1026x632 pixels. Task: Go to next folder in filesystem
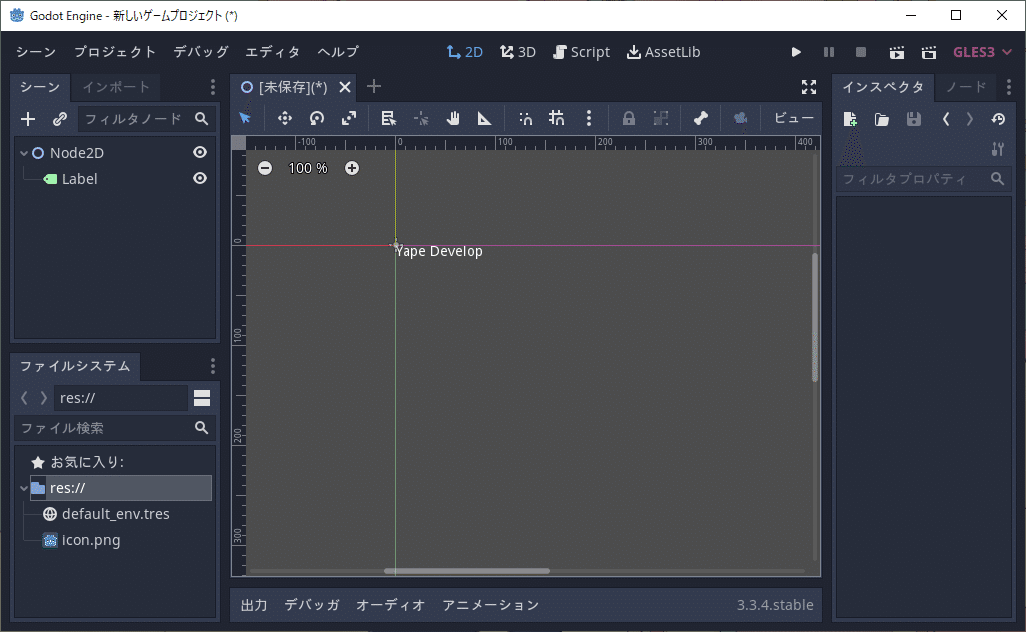click(43, 398)
